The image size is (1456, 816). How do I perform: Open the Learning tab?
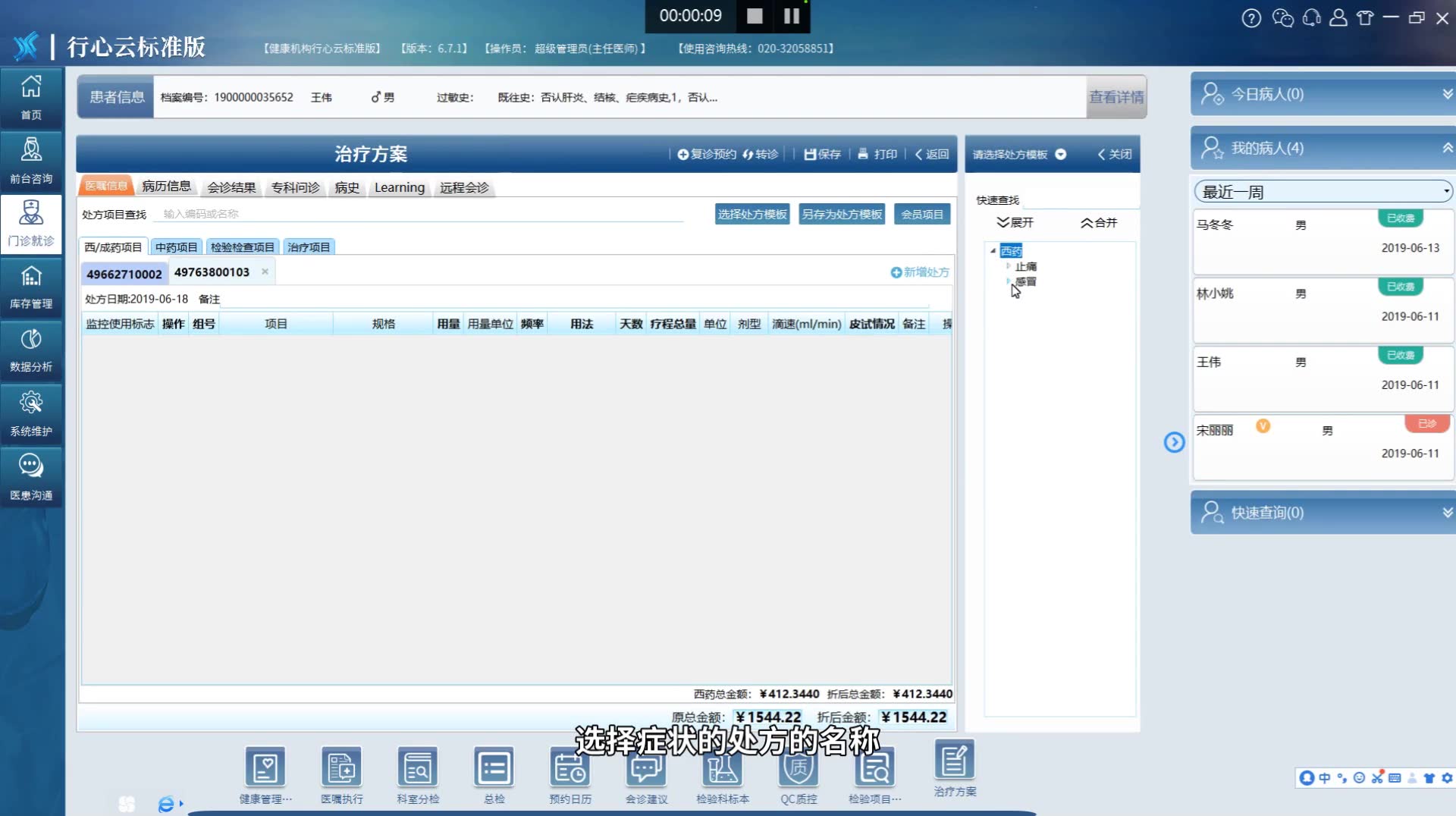pyautogui.click(x=399, y=187)
